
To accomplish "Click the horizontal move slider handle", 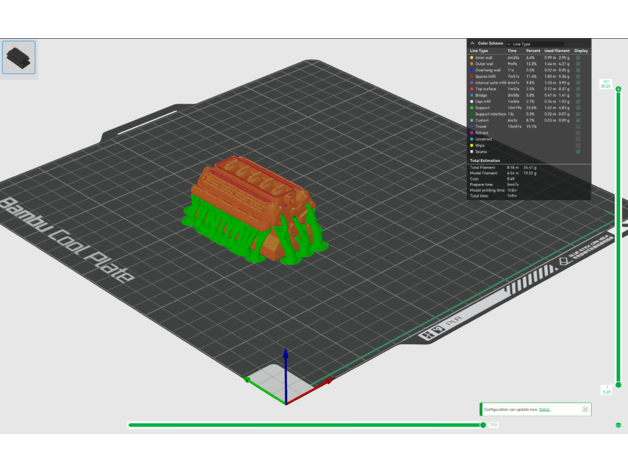I will click(483, 425).
